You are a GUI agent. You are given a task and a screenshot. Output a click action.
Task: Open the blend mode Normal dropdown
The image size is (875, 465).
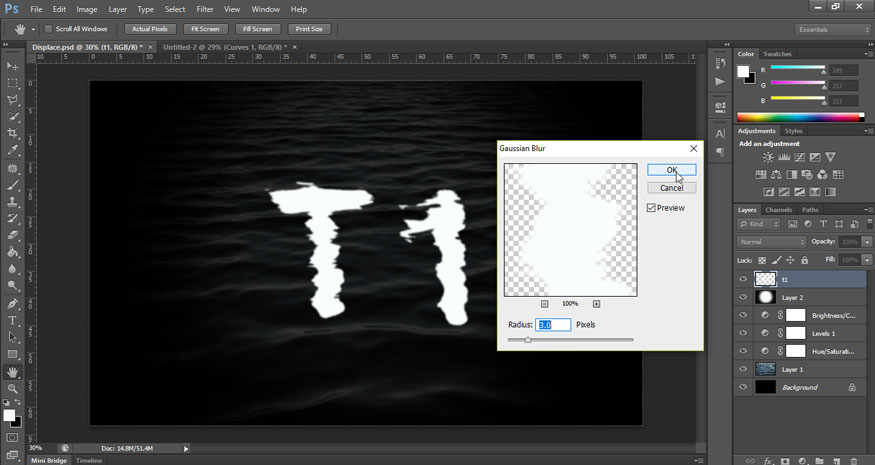771,242
